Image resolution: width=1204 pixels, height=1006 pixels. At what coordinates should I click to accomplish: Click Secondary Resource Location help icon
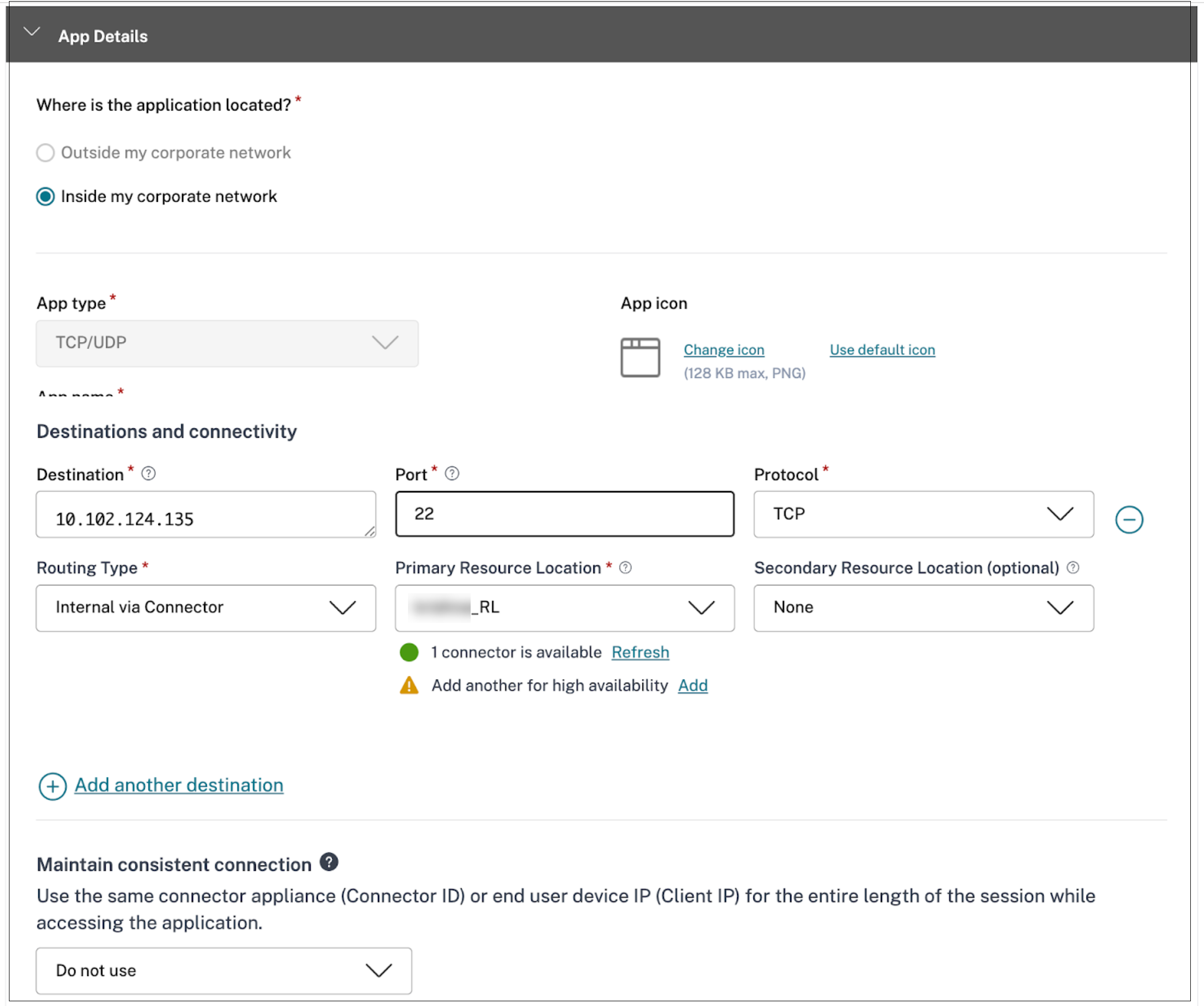tap(1073, 567)
